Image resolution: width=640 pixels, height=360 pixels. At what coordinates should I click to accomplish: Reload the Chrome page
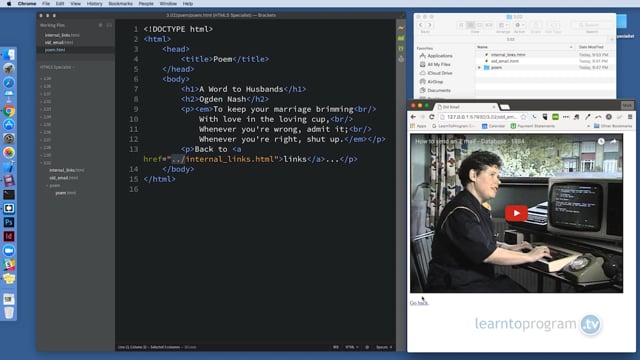[431, 117]
